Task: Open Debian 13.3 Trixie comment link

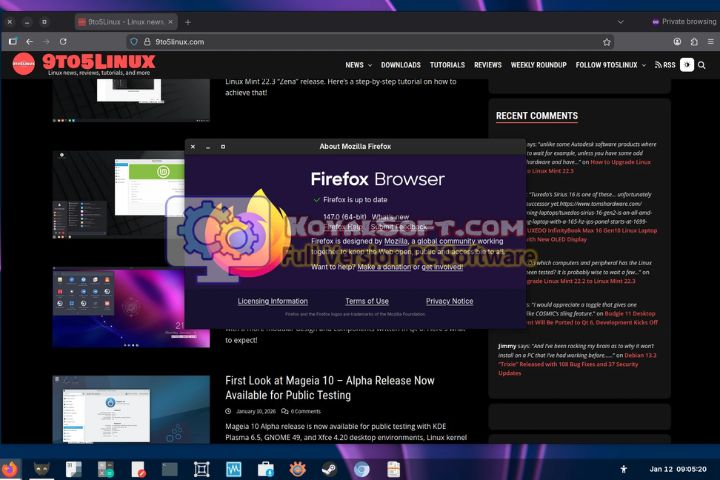Action: click(x=577, y=364)
